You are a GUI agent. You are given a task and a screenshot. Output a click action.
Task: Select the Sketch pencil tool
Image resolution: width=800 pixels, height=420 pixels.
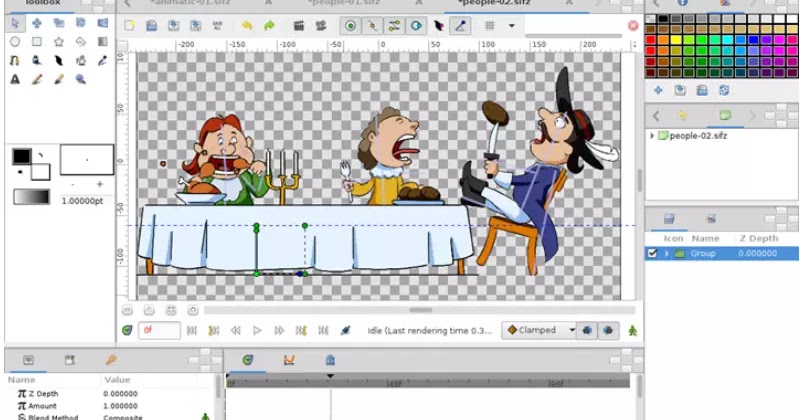(x=37, y=80)
